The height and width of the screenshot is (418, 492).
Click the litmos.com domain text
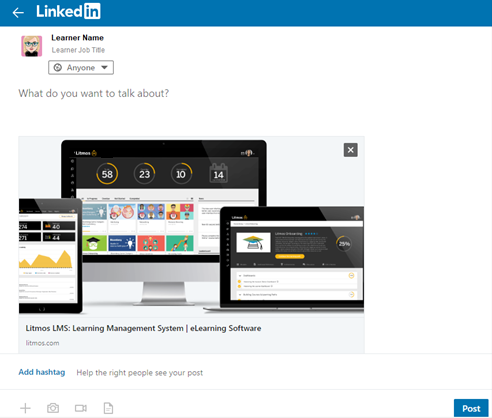(x=42, y=343)
